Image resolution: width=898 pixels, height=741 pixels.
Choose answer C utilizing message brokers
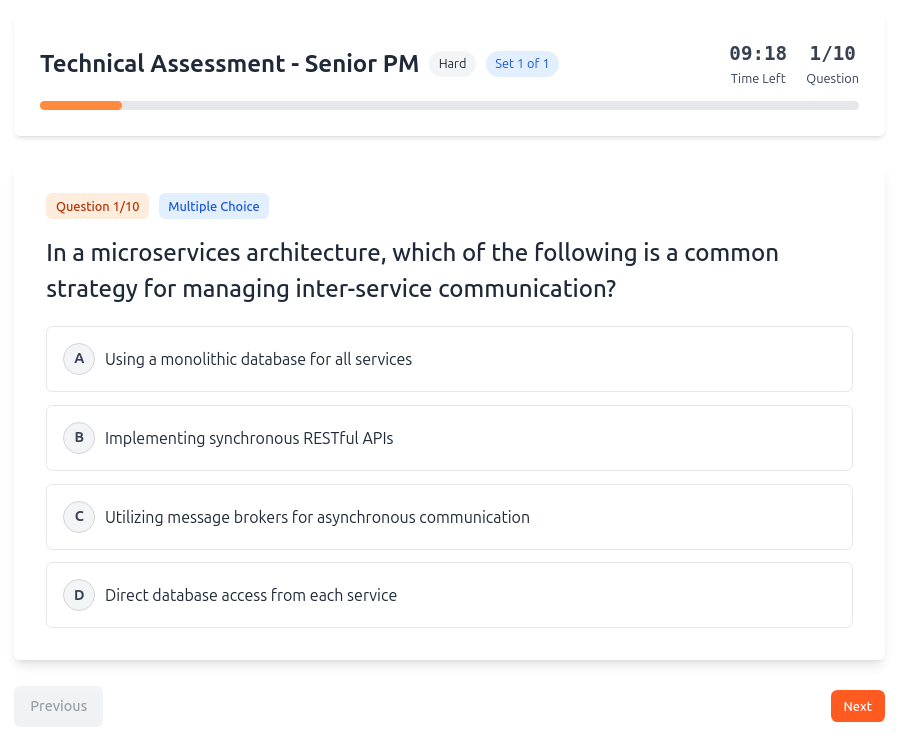click(448, 516)
